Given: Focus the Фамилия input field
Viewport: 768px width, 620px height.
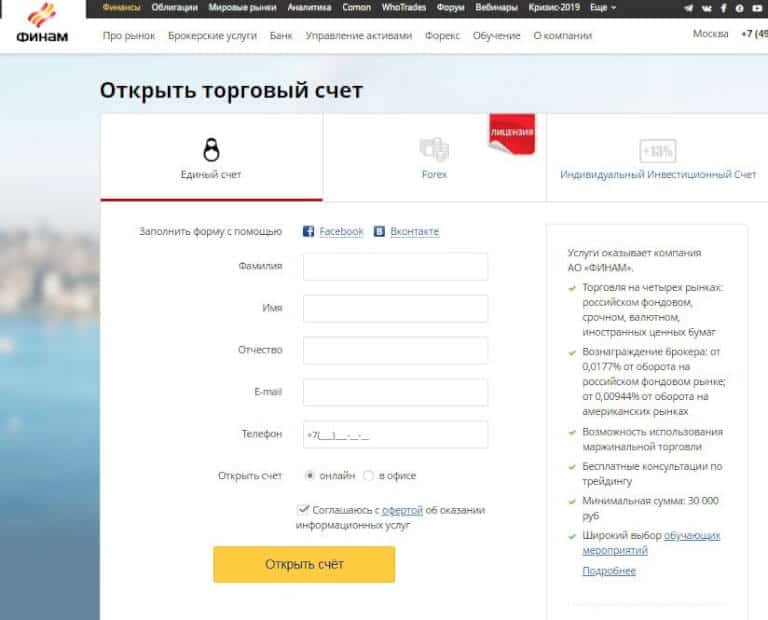Looking at the screenshot, I should (395, 266).
